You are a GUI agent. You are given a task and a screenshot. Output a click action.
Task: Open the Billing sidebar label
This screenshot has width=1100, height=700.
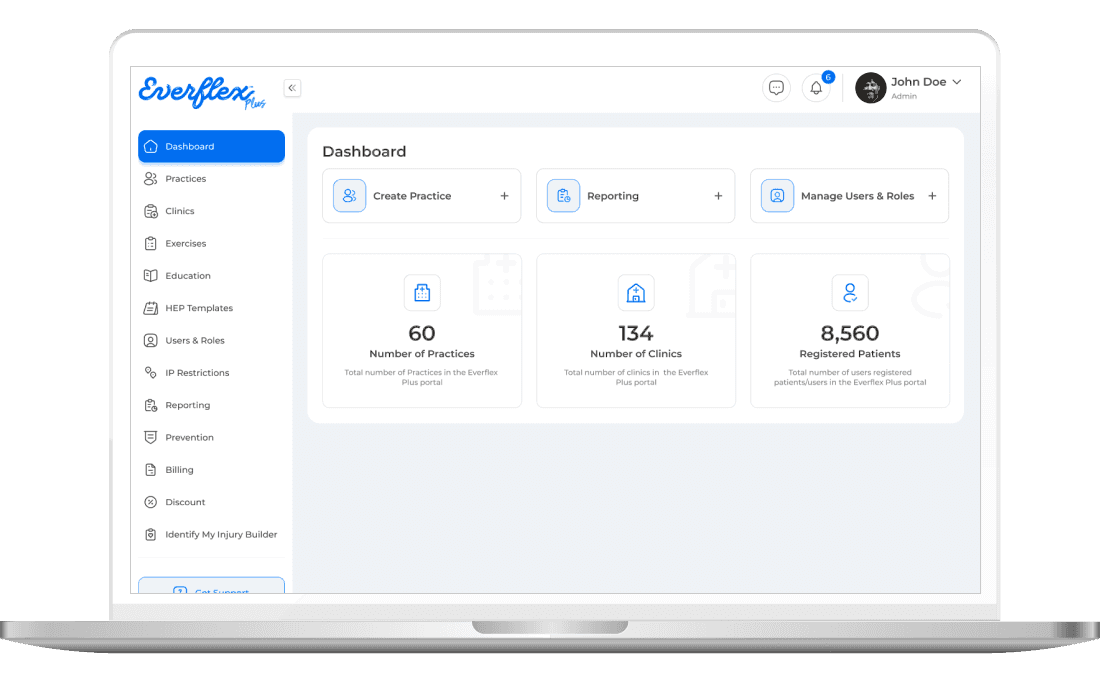179,469
